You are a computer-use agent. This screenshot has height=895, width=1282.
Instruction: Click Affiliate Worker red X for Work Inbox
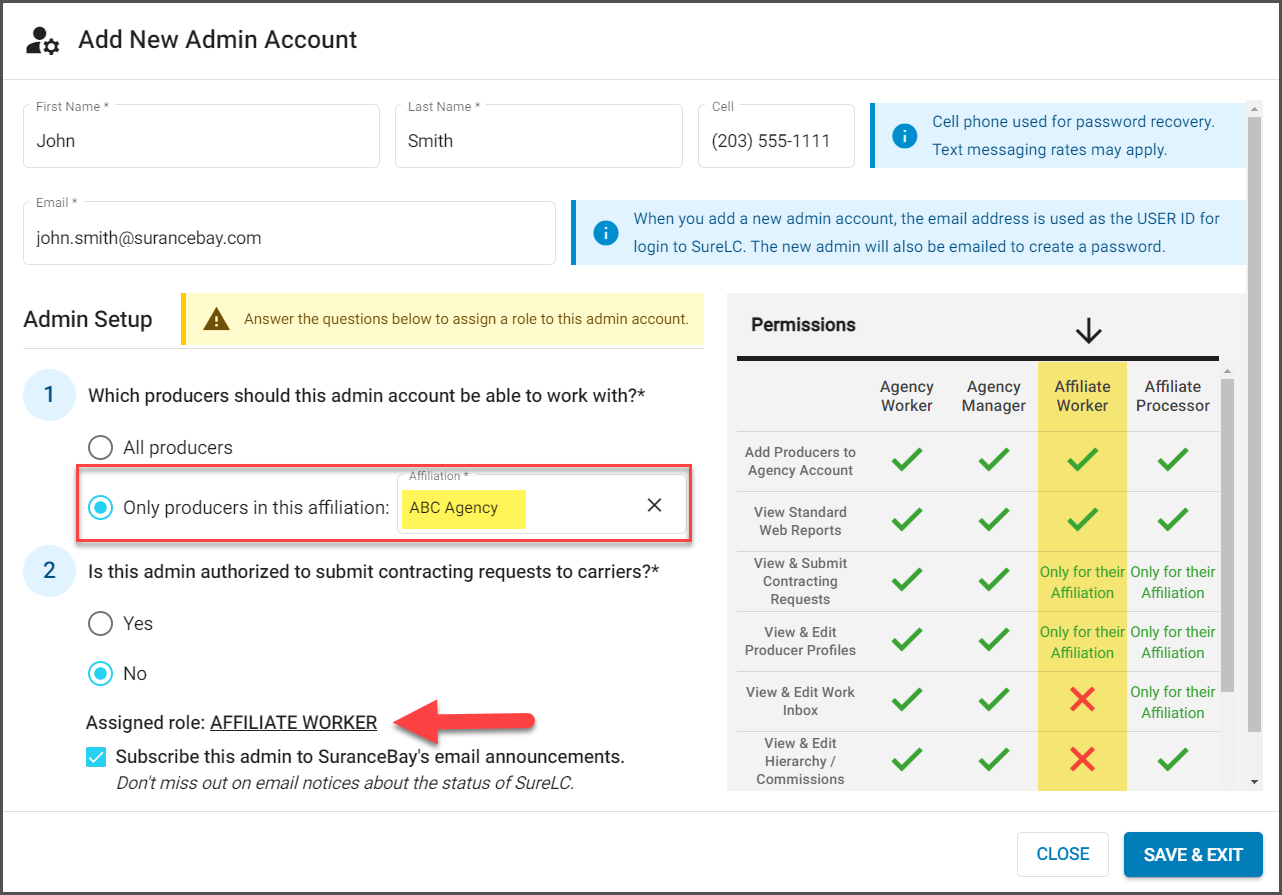[x=1082, y=701]
